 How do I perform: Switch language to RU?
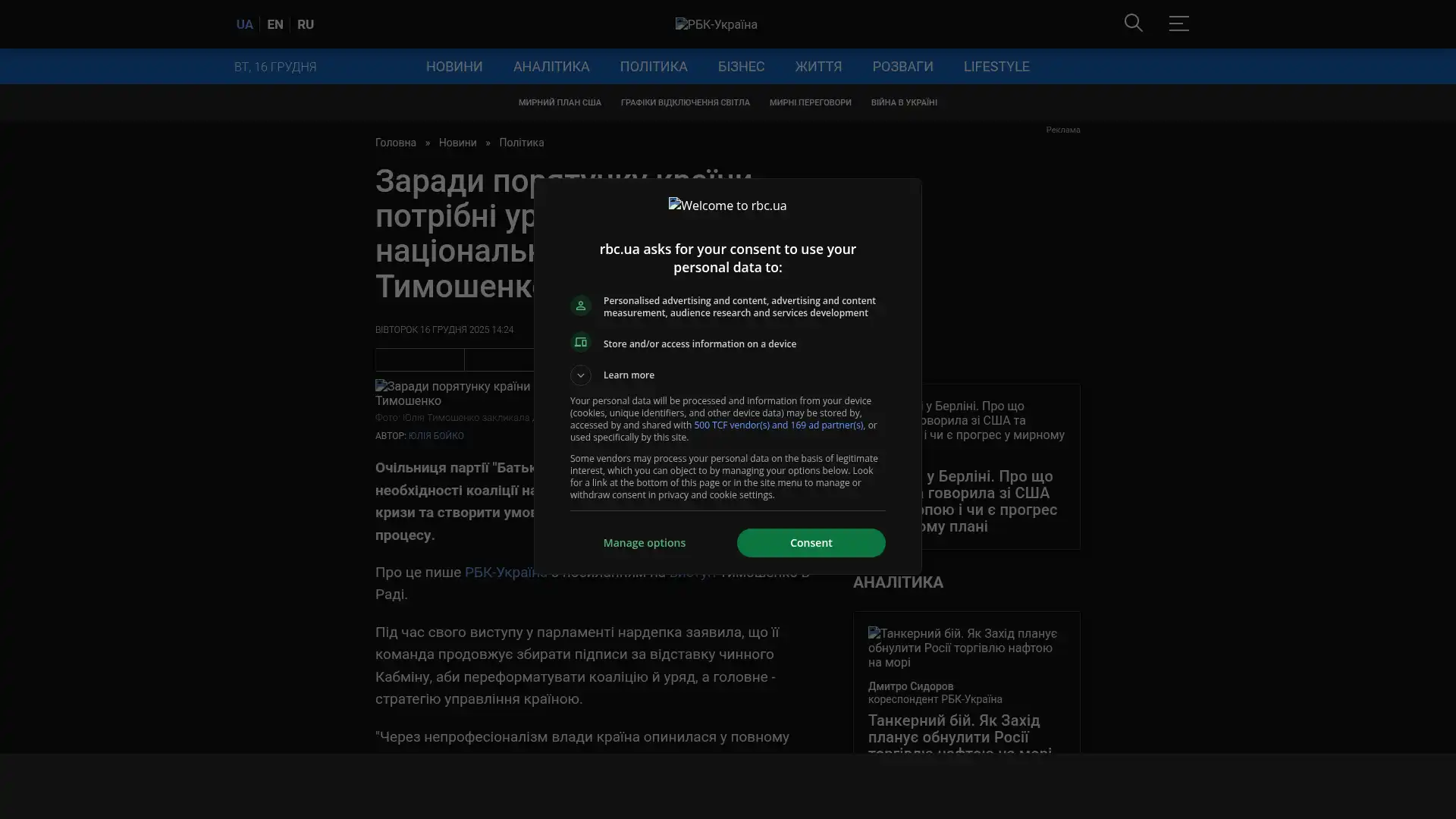(x=305, y=24)
